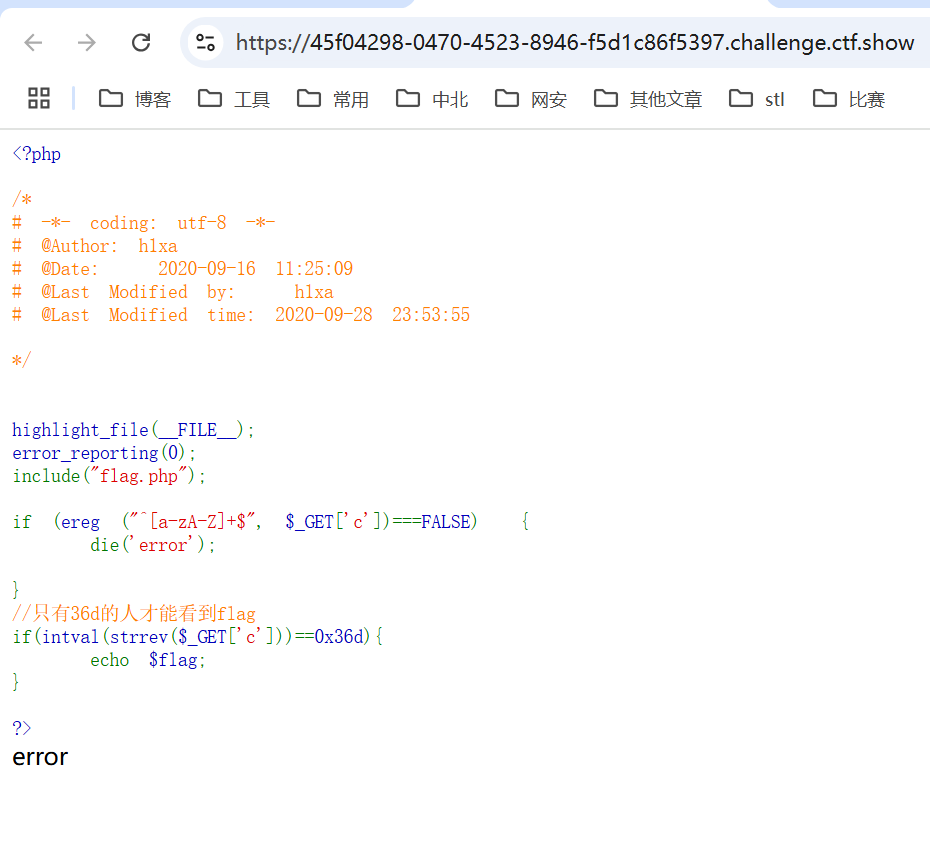Click the challenge.ctf.show URL in the address bar
This screenshot has height=855, width=930.
(x=575, y=43)
